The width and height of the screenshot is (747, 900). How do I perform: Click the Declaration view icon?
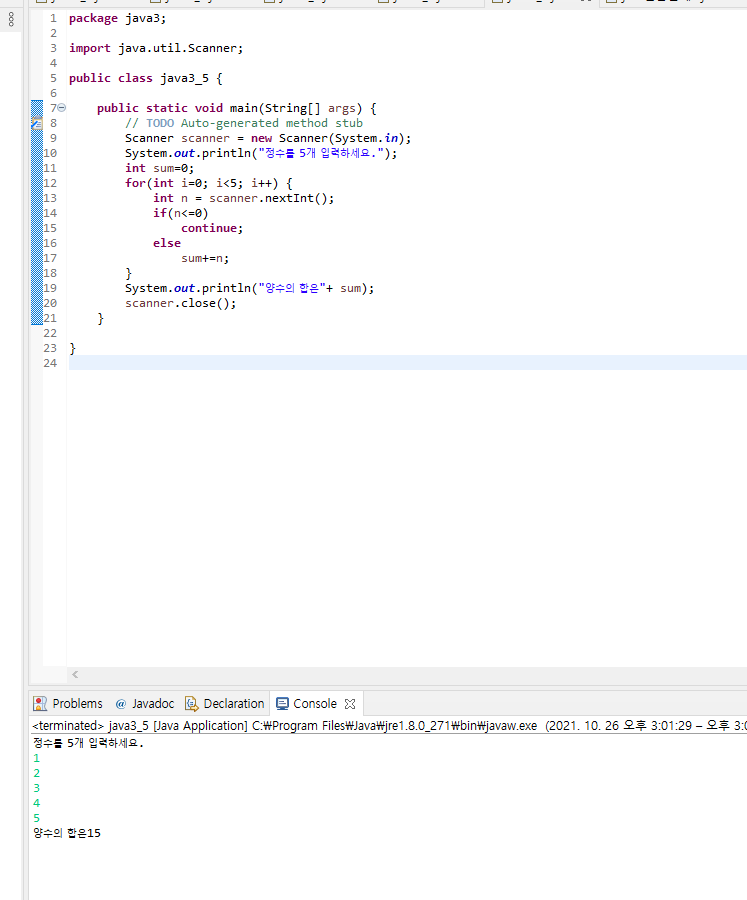coord(192,704)
